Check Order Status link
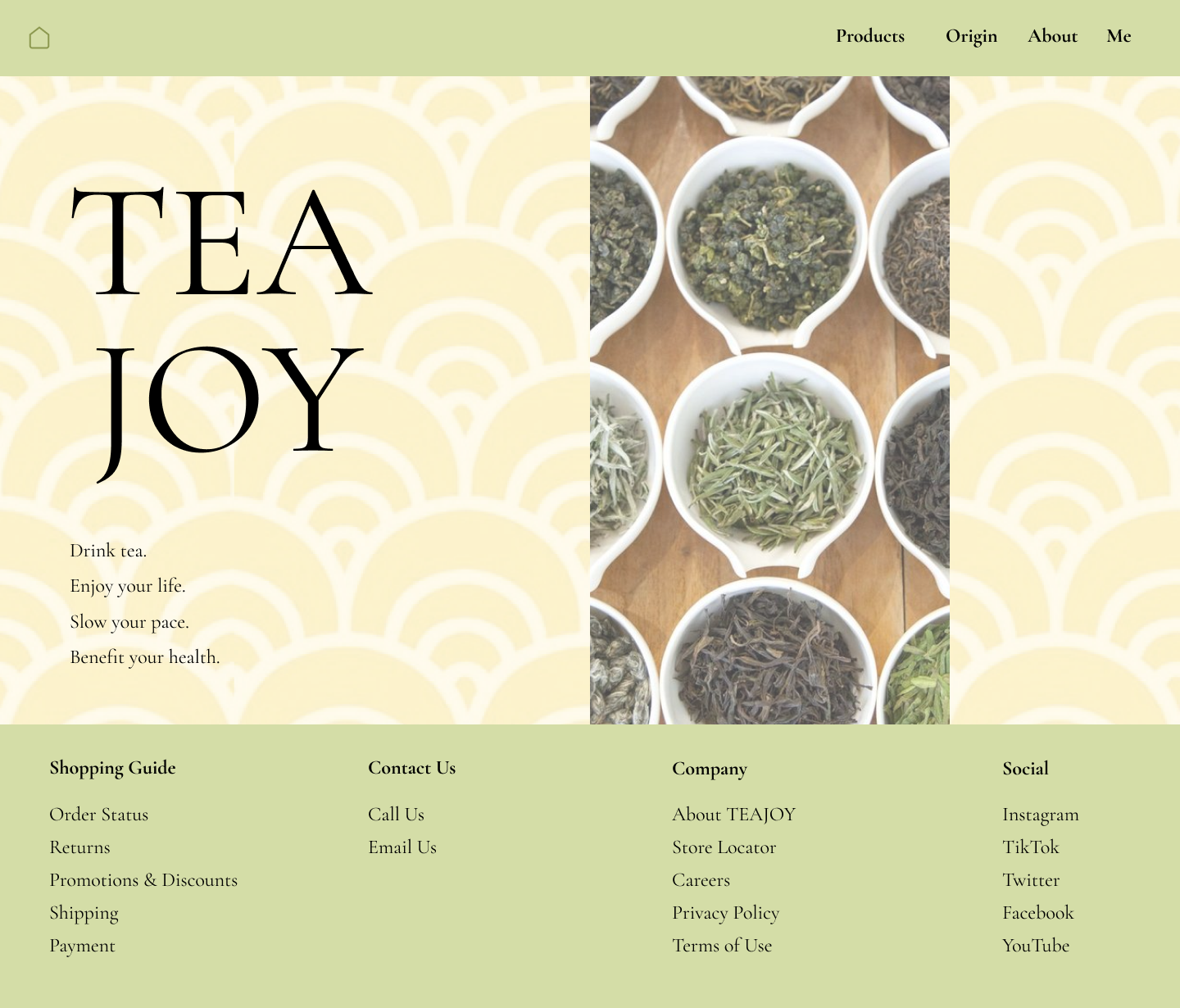The height and width of the screenshot is (1008, 1180). [98, 815]
